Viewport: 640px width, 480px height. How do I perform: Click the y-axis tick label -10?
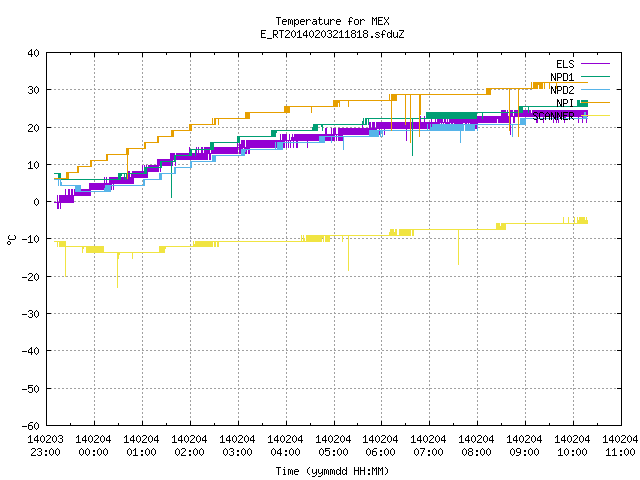(x=31, y=239)
